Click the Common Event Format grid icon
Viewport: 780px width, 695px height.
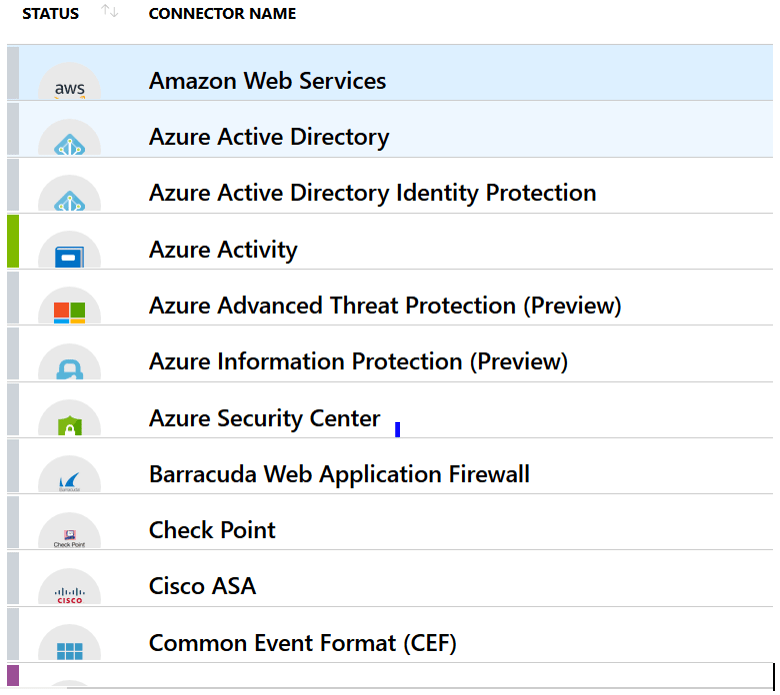[x=69, y=647]
